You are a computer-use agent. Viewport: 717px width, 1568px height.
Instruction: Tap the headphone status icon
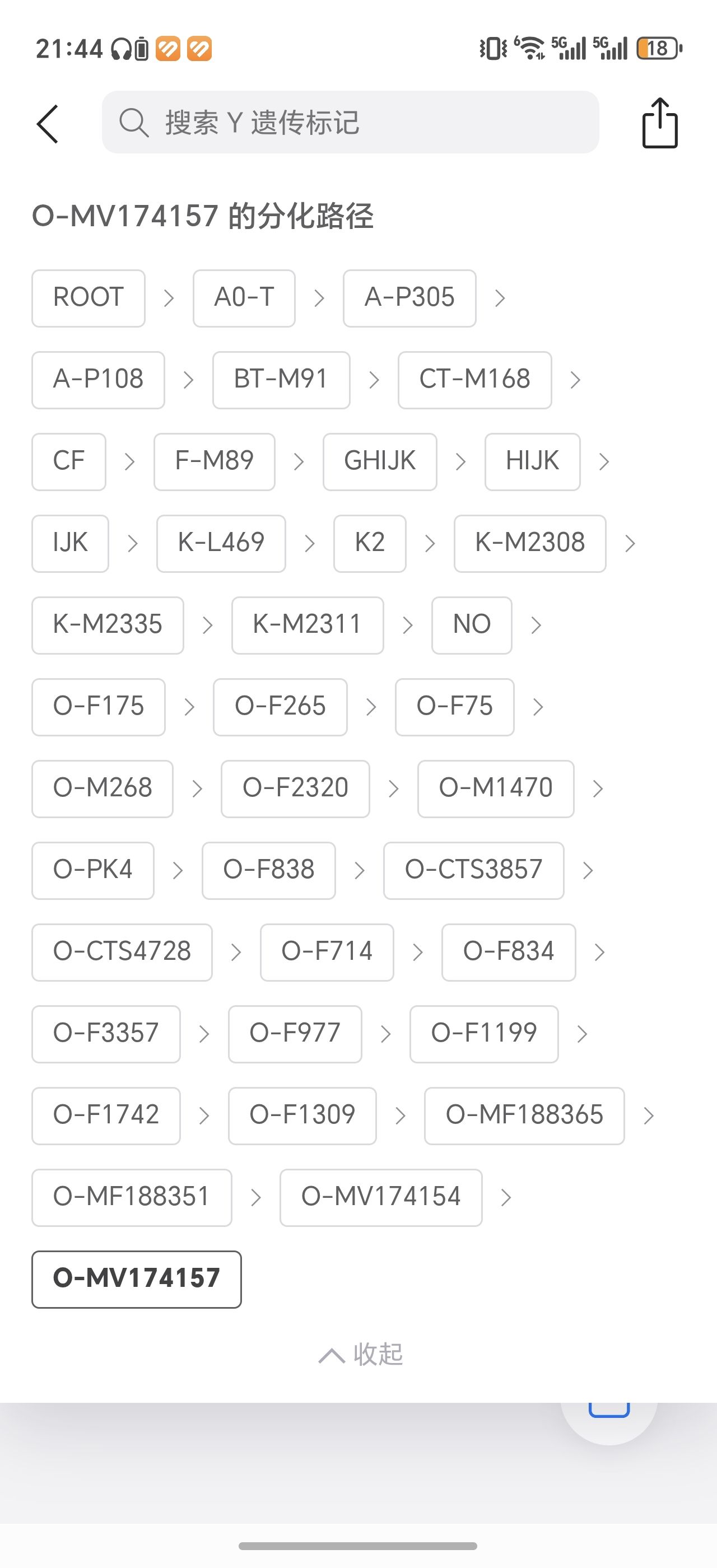121,49
